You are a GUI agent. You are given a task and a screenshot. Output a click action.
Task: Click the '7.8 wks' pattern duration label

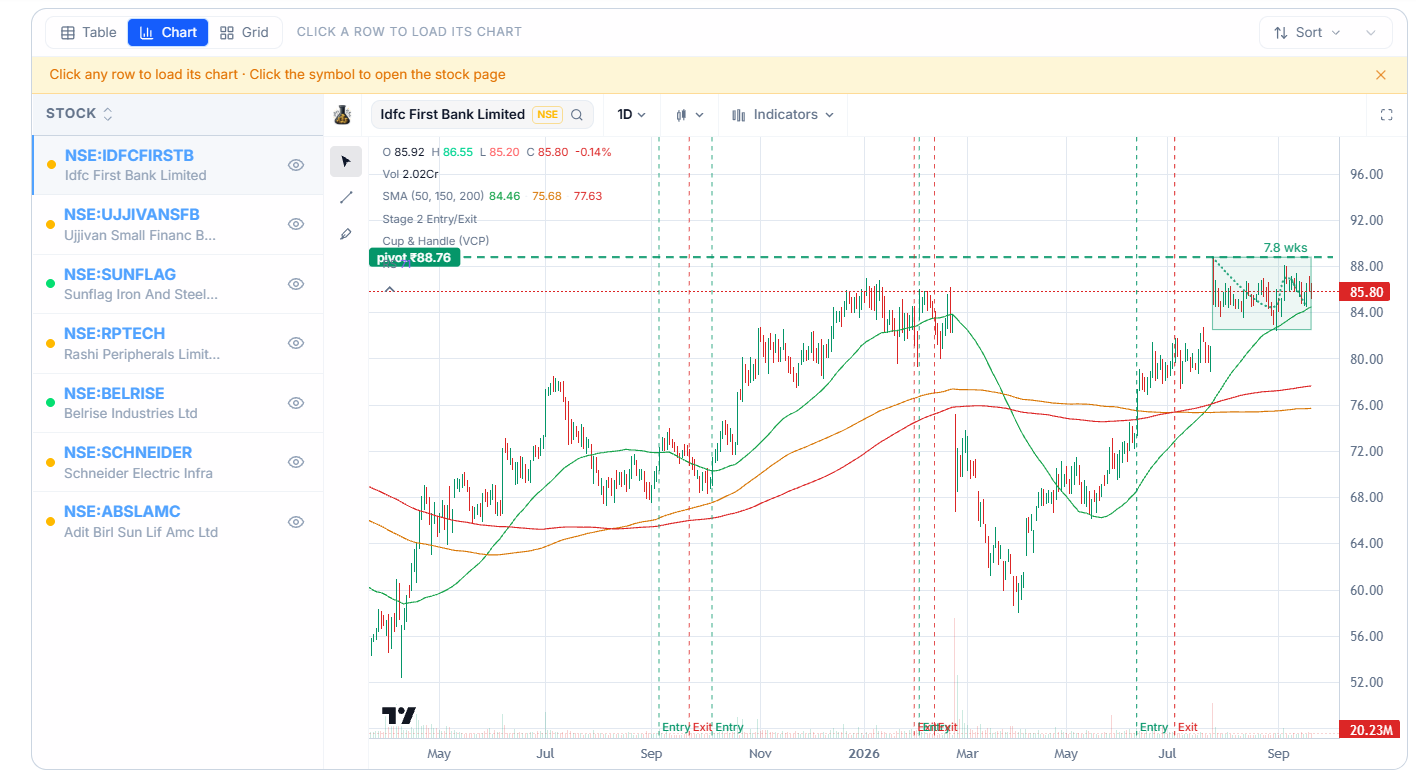point(1285,248)
